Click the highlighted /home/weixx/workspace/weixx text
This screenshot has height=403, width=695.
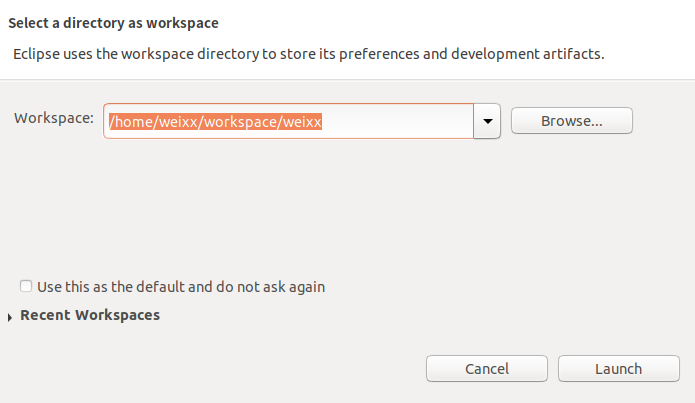point(215,121)
